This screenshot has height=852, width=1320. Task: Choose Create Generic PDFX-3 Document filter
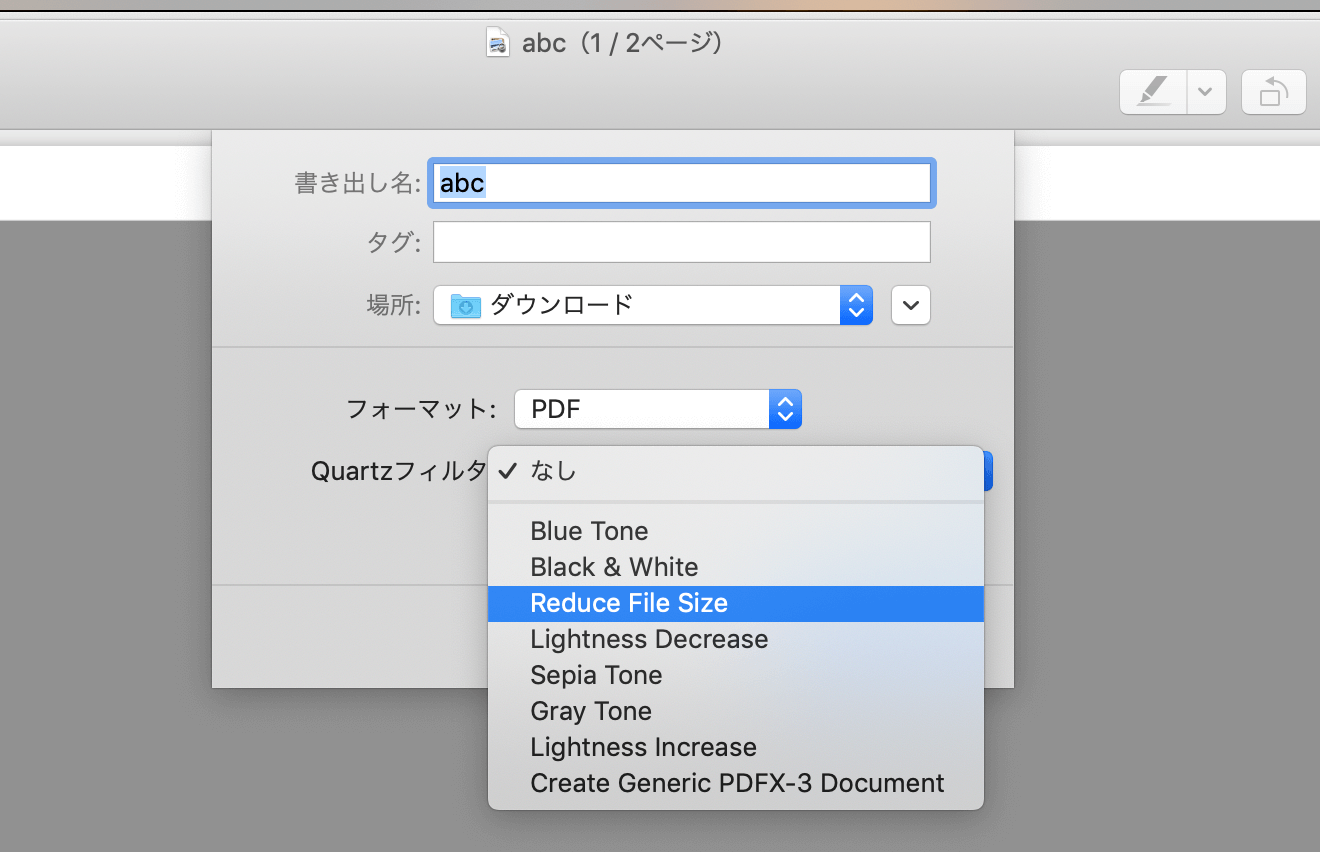[x=736, y=783]
